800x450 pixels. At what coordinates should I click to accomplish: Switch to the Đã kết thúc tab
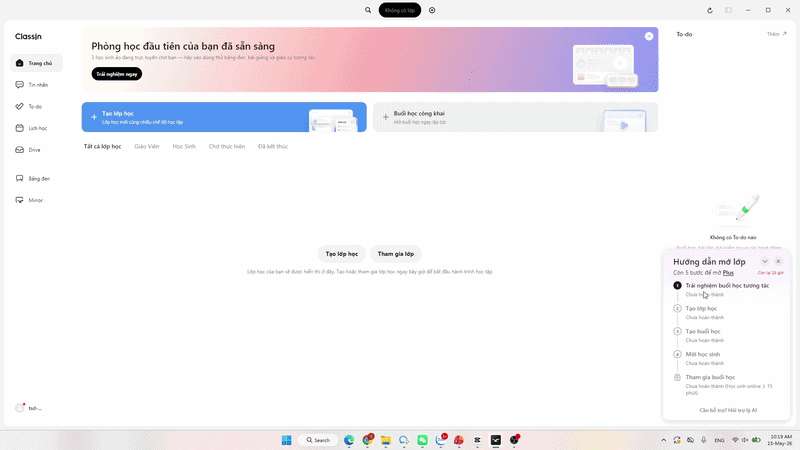point(273,146)
